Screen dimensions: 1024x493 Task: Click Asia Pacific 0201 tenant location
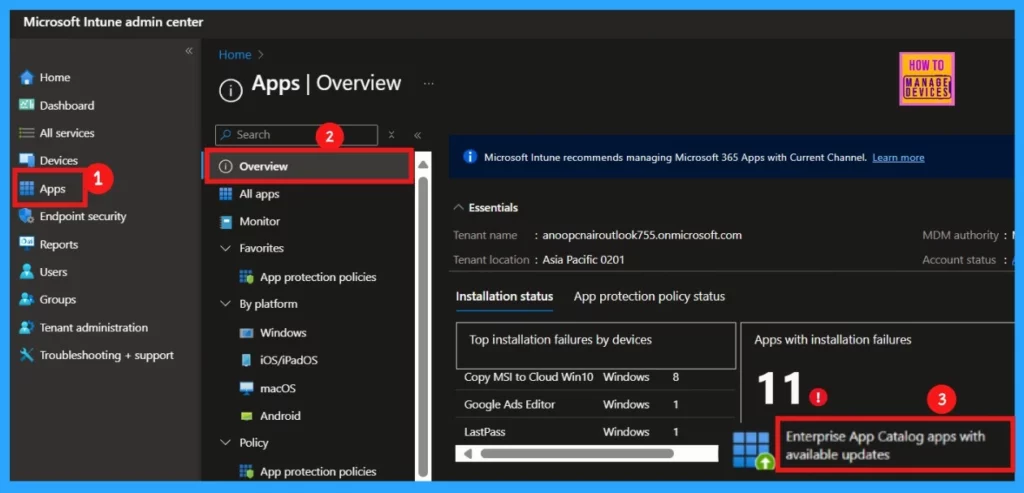tap(583, 260)
